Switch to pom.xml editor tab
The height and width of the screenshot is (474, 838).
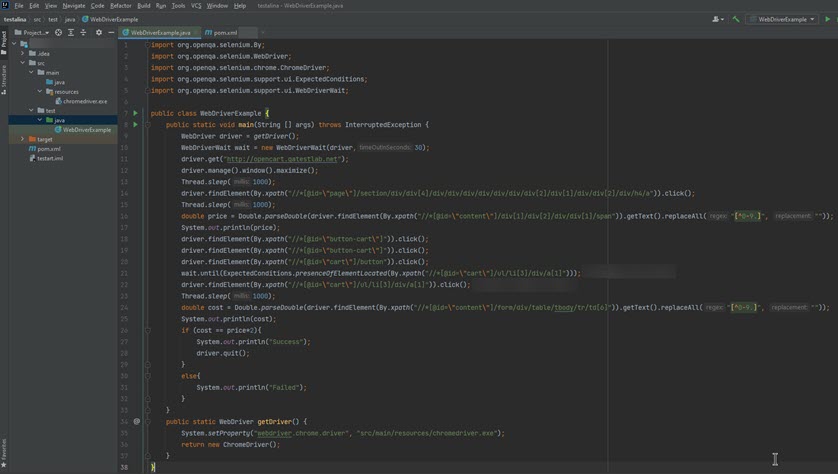[221, 33]
